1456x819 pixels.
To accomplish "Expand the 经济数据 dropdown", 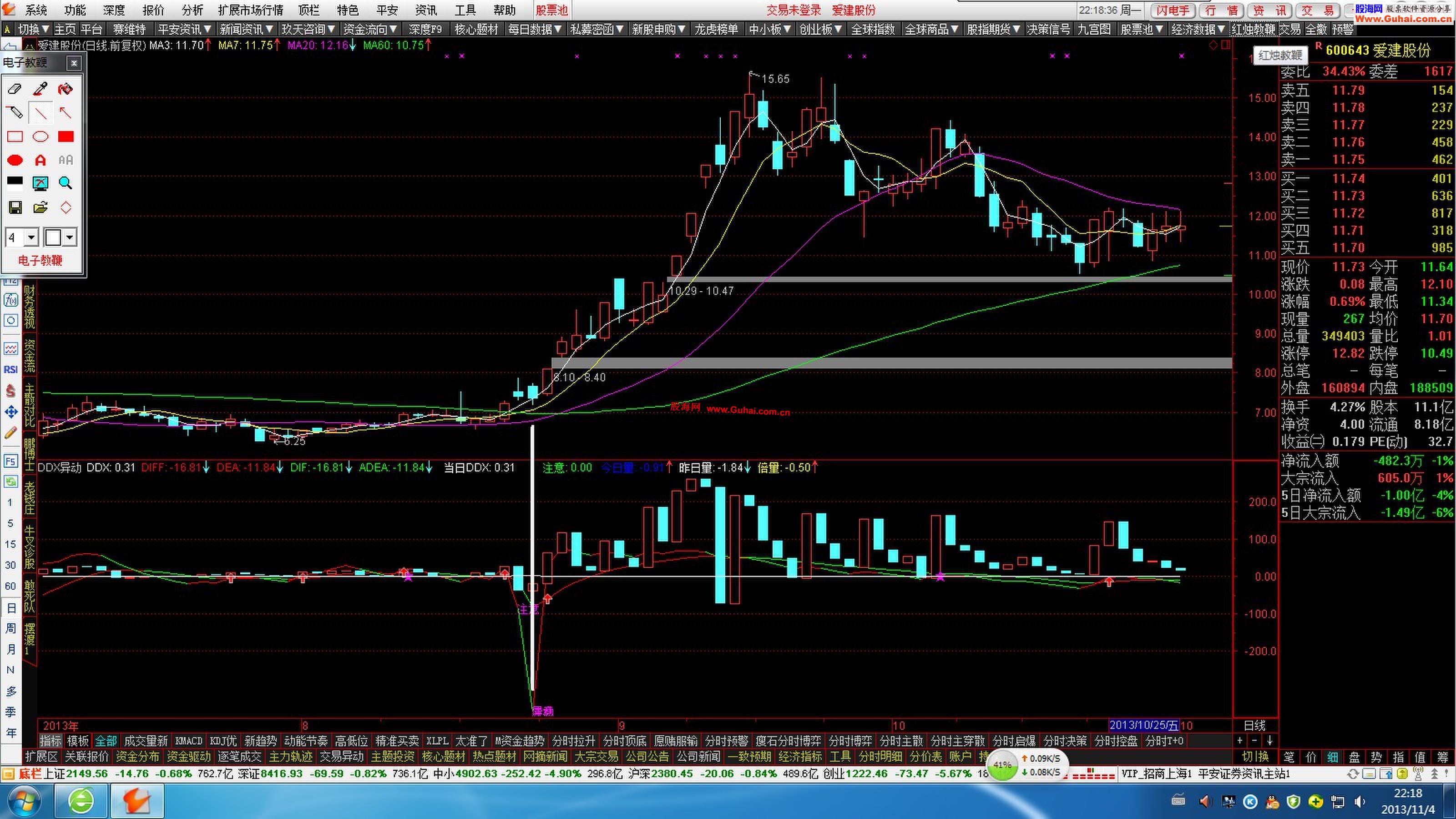I will pos(1198,30).
